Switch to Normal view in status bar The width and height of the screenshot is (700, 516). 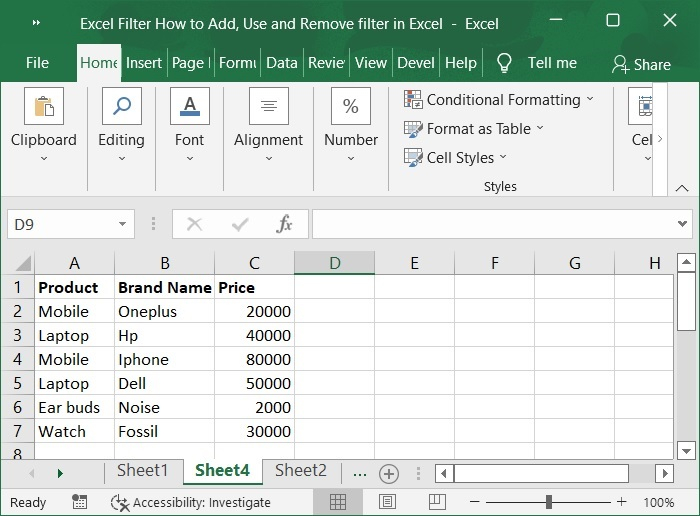coord(338,502)
